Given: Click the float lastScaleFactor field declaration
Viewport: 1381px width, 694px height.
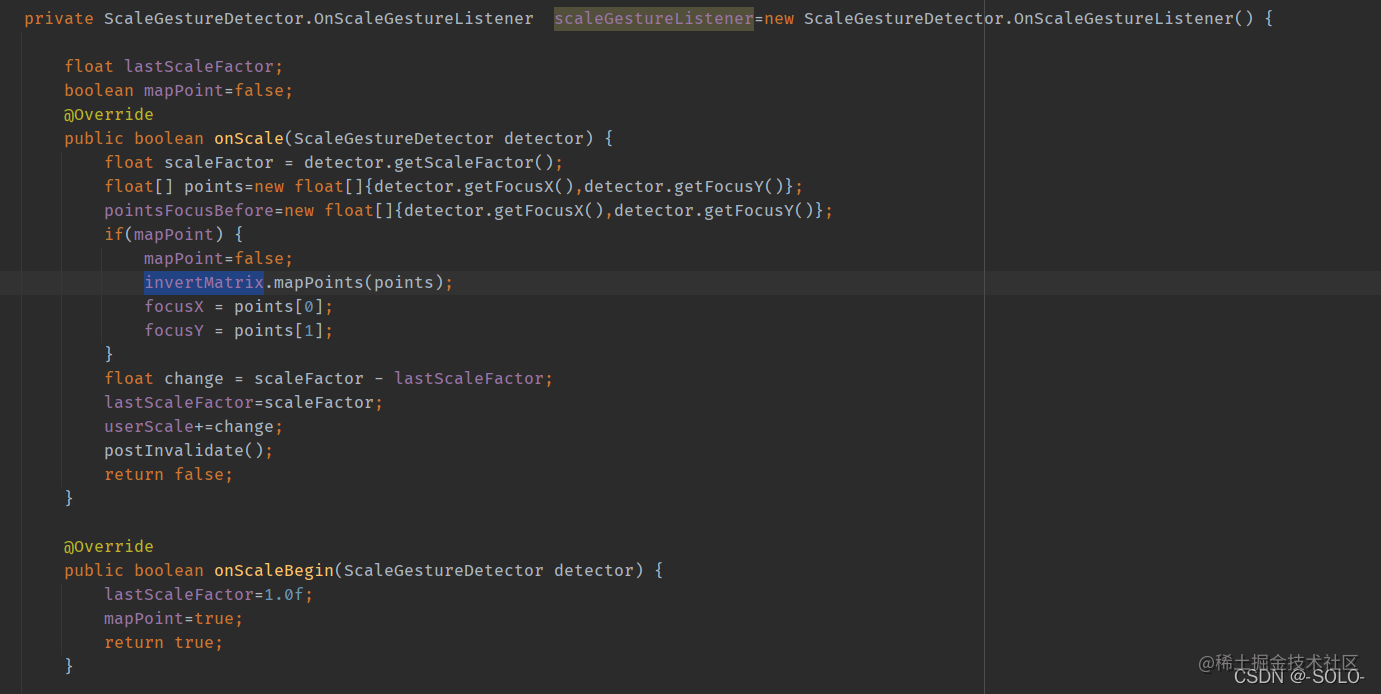Looking at the screenshot, I should click(174, 66).
